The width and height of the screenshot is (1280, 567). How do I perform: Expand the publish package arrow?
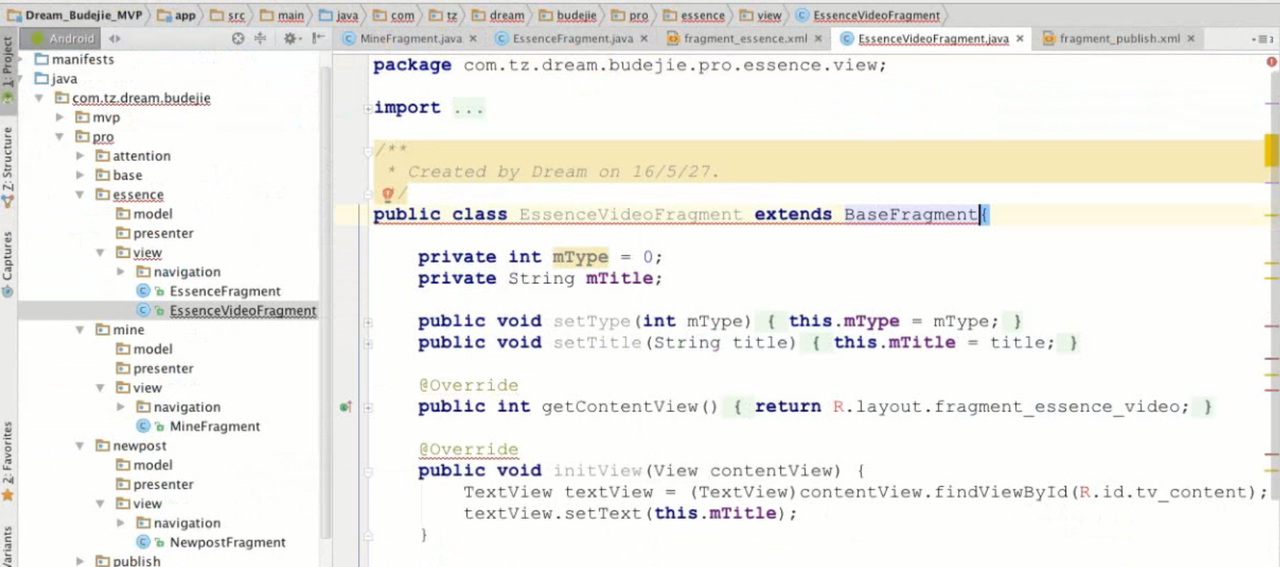tap(80, 562)
